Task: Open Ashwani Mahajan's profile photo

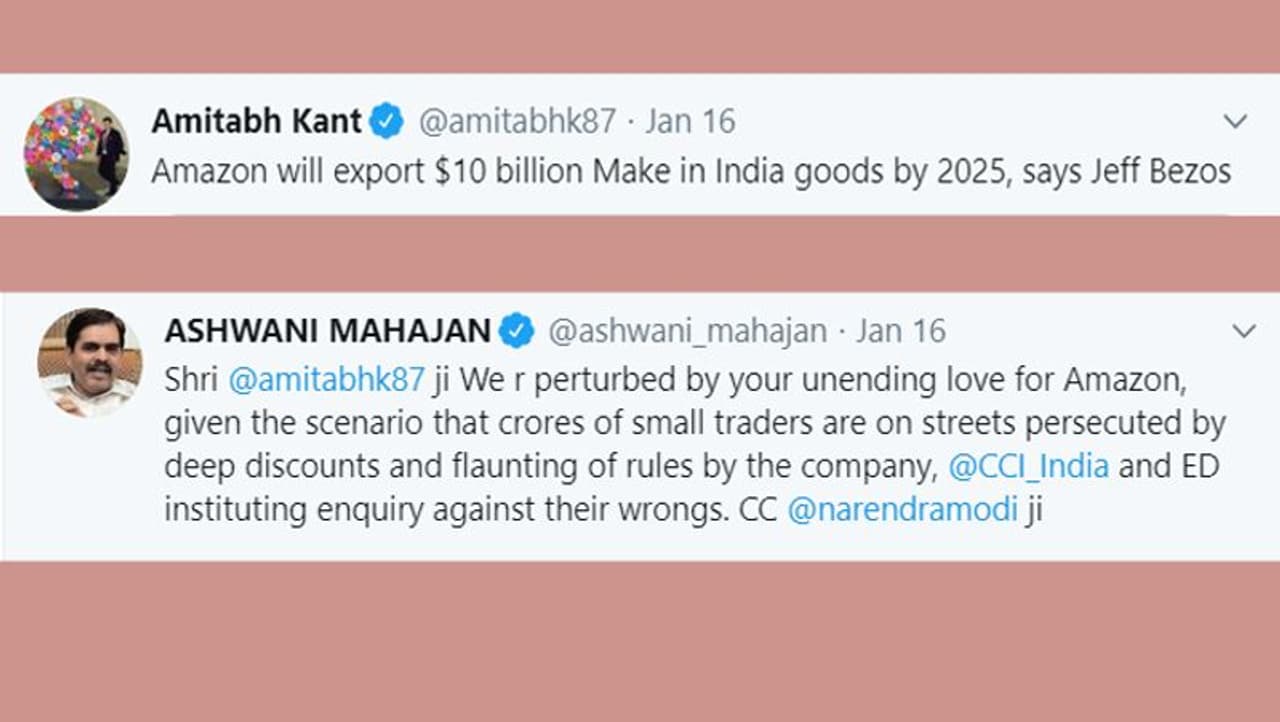Action: 90,362
